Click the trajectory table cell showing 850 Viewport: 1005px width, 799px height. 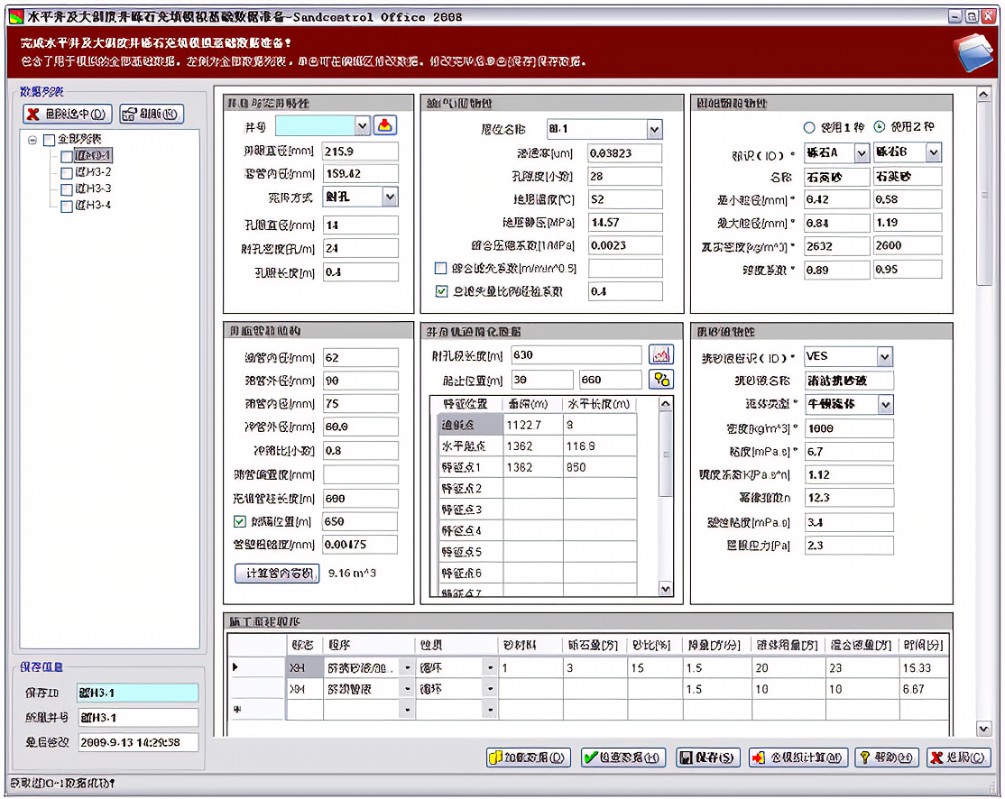pos(600,467)
